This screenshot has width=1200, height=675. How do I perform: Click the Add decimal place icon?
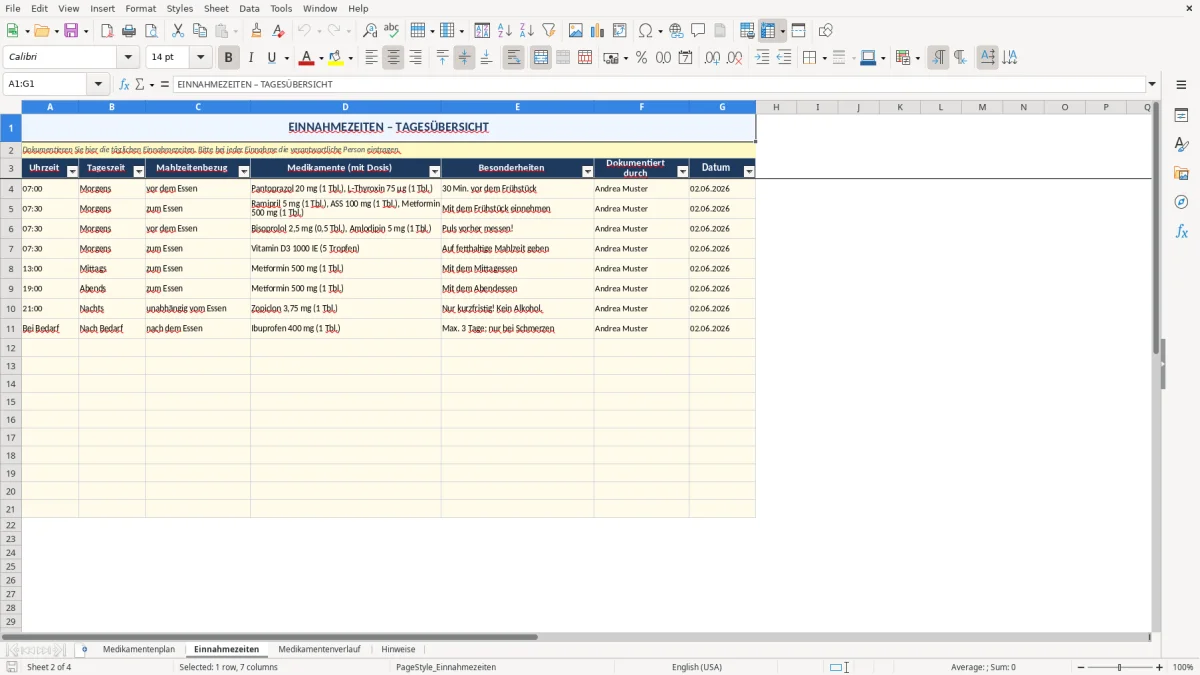(712, 58)
